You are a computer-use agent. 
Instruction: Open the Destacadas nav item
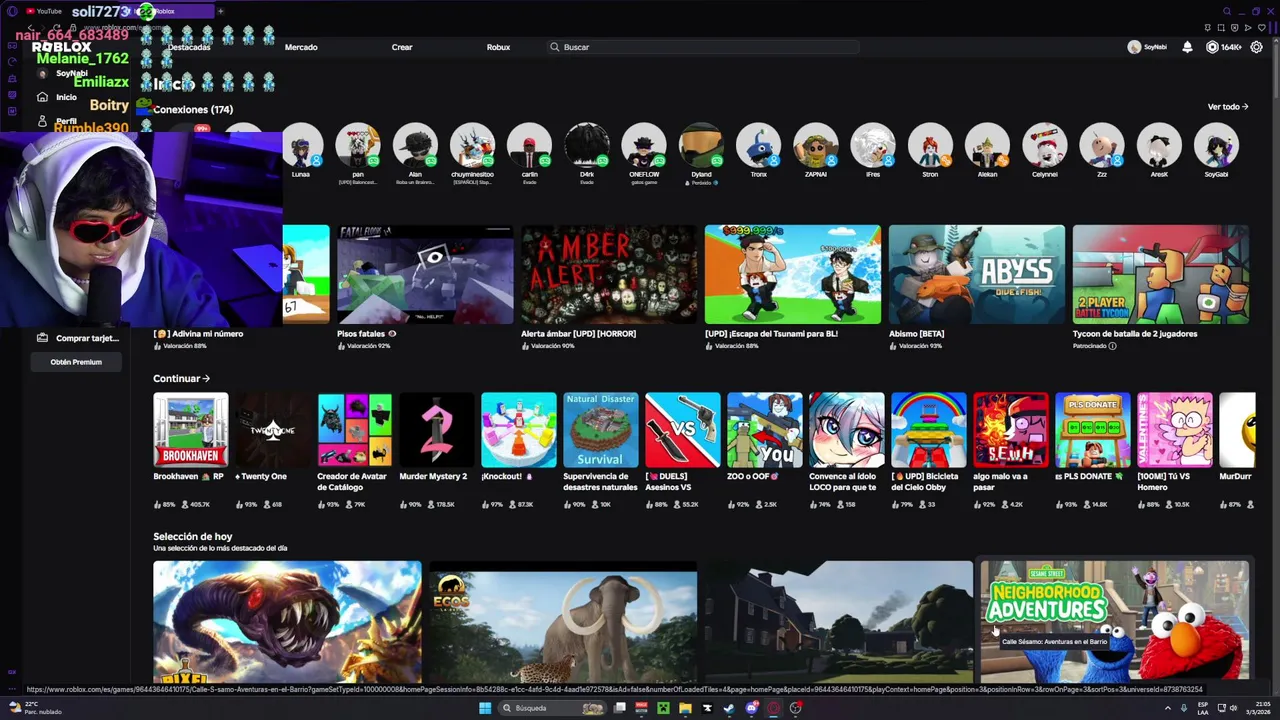pyautogui.click(x=189, y=47)
